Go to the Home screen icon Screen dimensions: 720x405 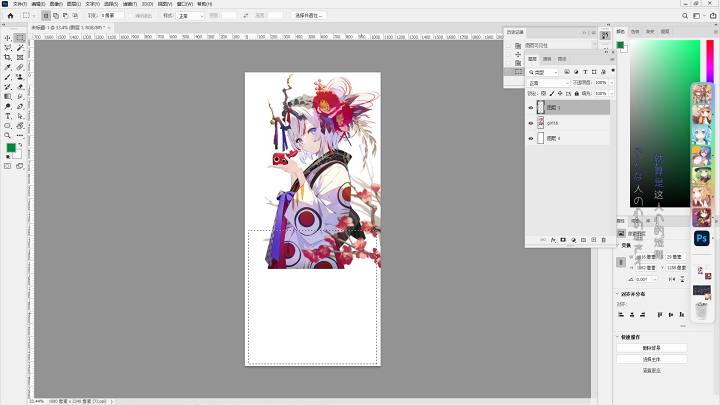[x=10, y=16]
